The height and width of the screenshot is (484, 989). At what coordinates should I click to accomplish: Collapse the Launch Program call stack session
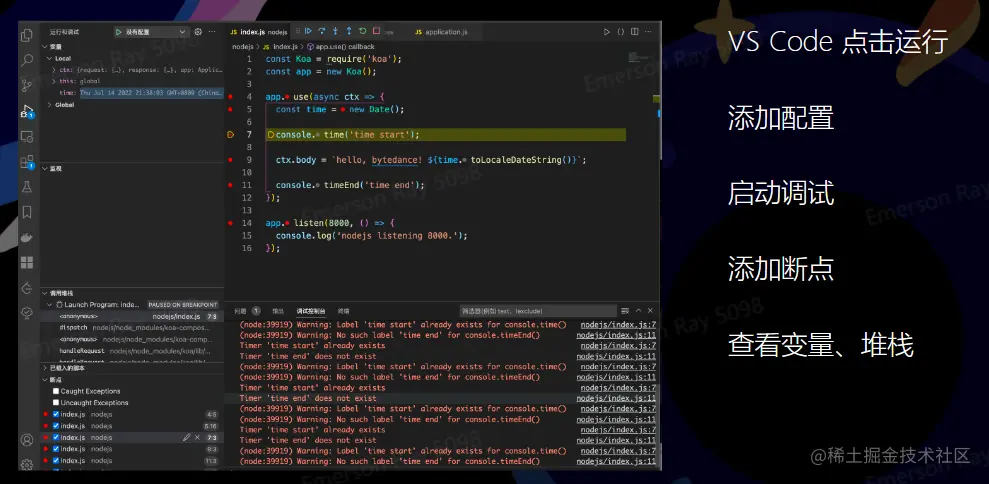49,305
